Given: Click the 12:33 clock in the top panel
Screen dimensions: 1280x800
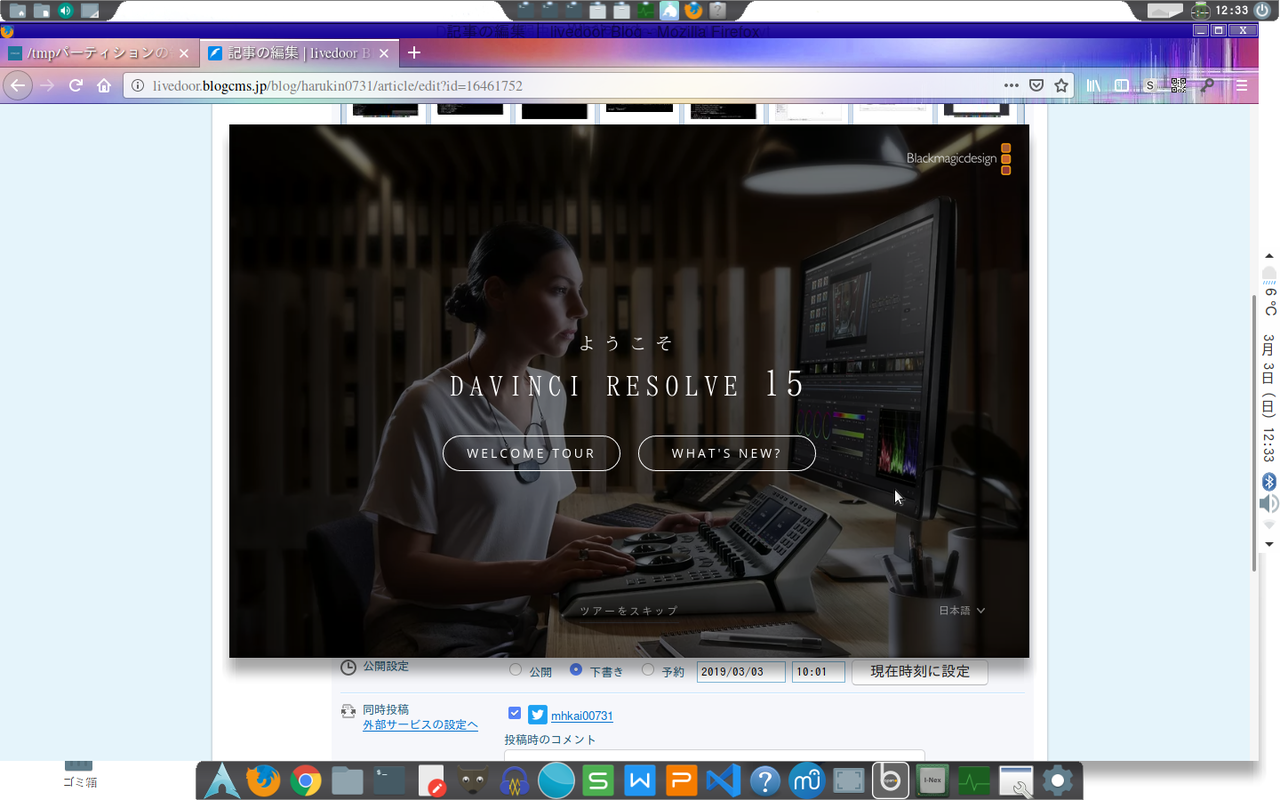Looking at the screenshot, I should click(1231, 10).
